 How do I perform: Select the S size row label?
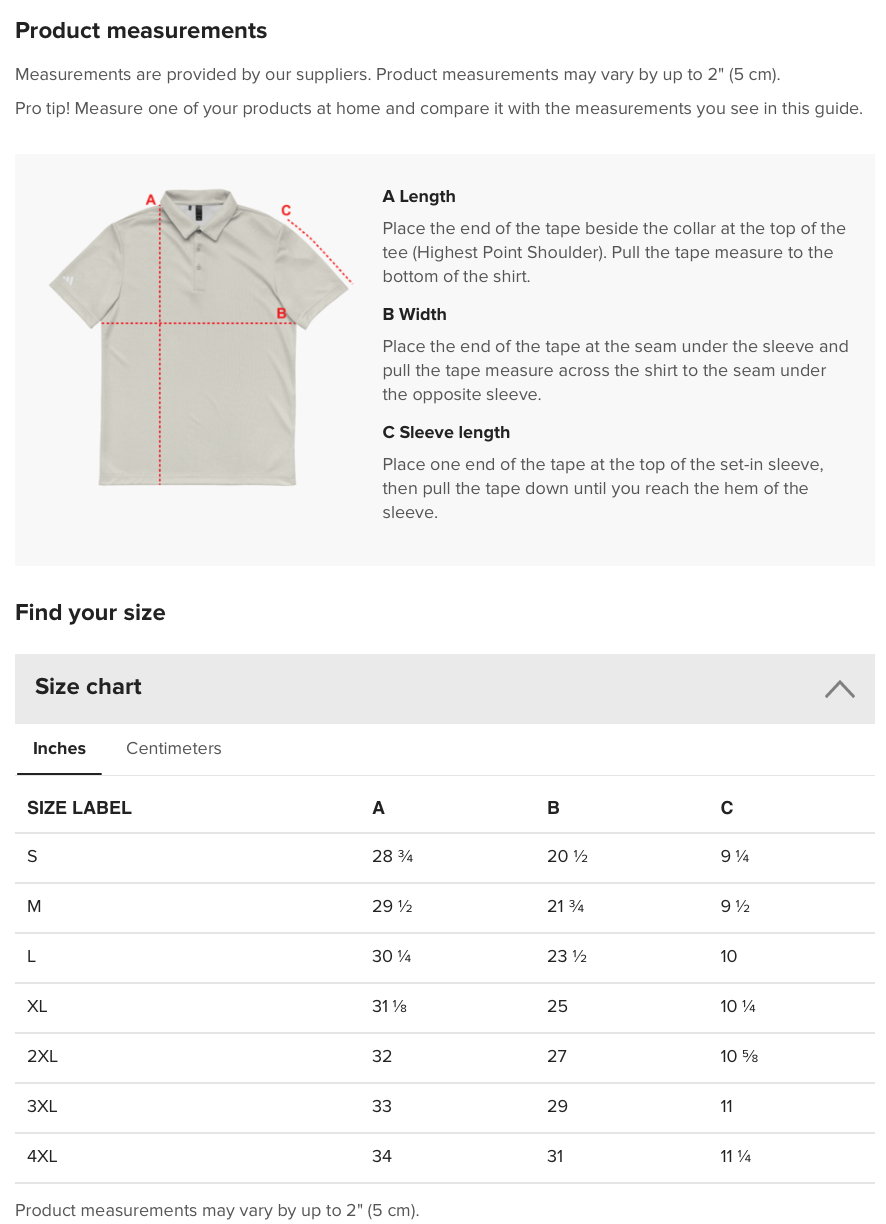point(32,857)
